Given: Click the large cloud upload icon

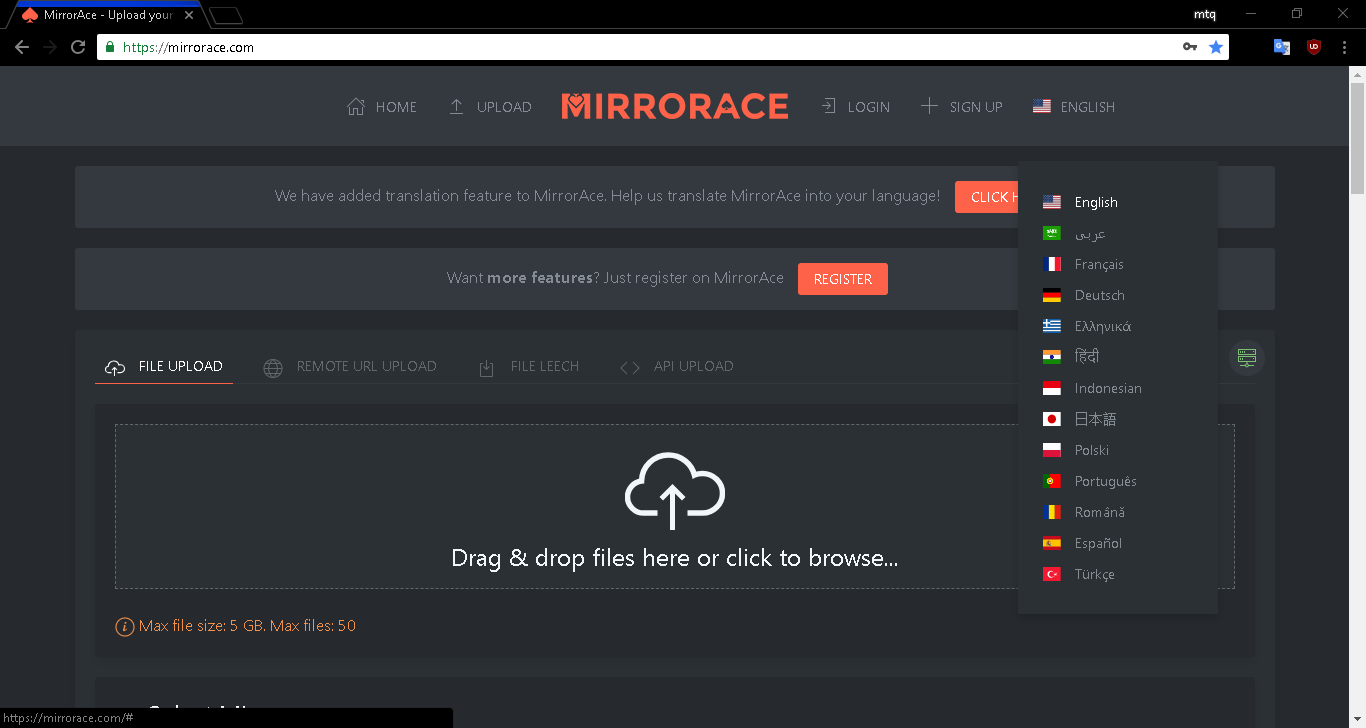Looking at the screenshot, I should coord(674,491).
